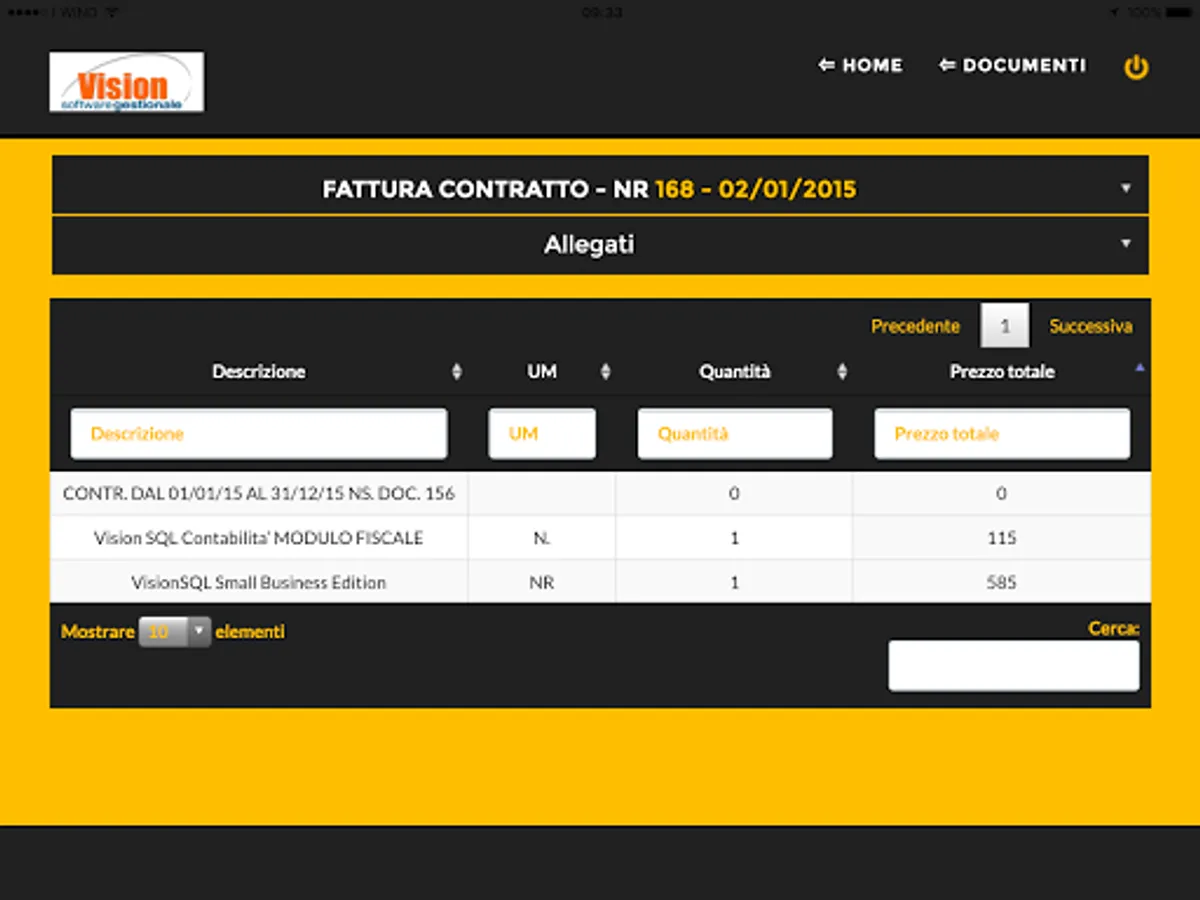Focus the Prezzo totale filter field
The image size is (1200, 900).
pyautogui.click(x=1002, y=434)
